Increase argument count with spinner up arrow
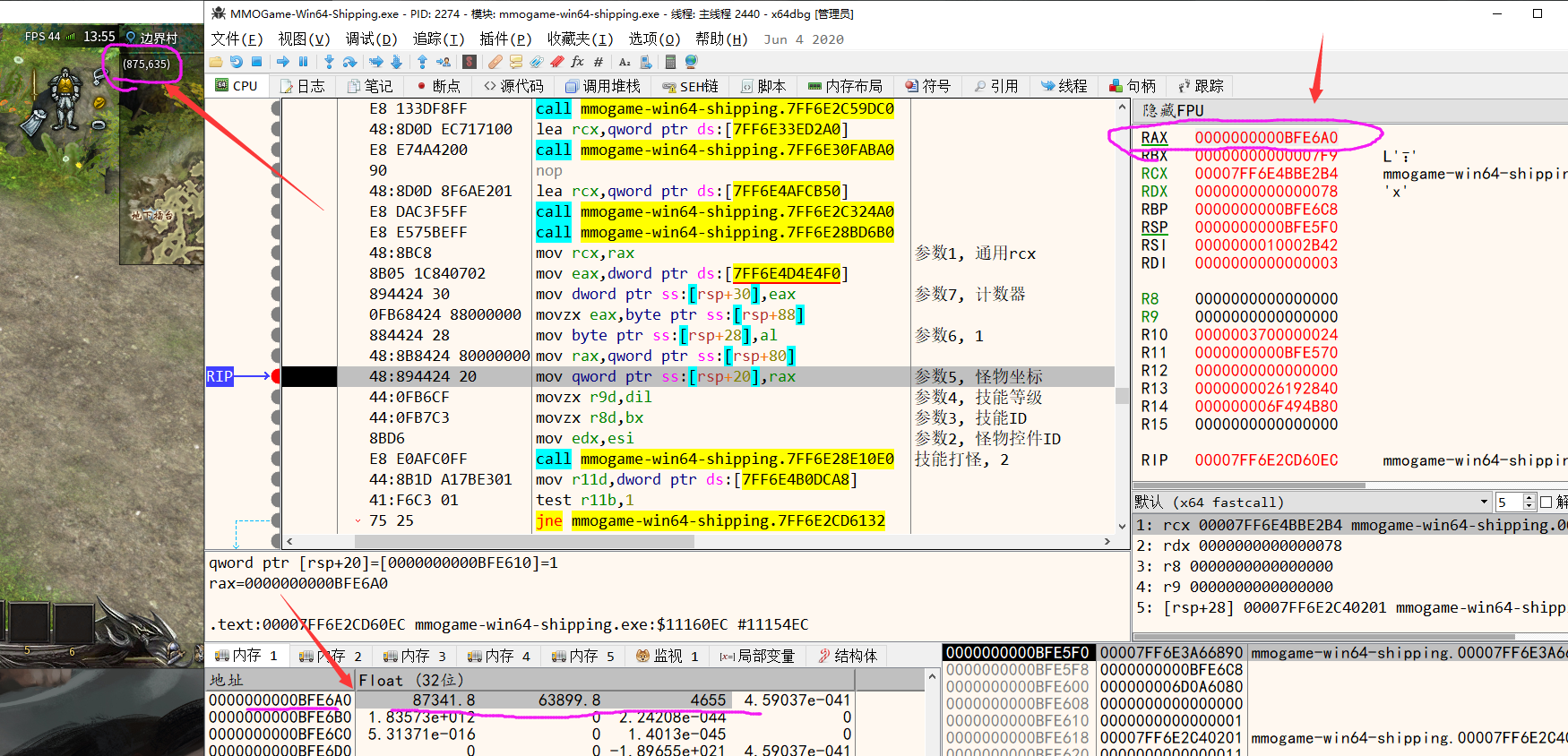Screen dimensions: 1568x756 1529,498
